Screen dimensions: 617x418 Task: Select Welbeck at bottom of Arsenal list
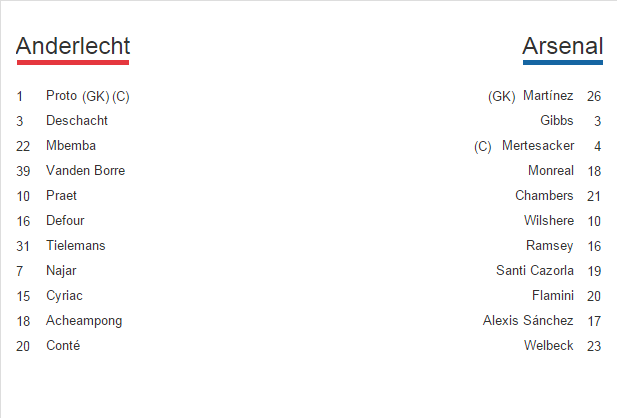coord(548,346)
